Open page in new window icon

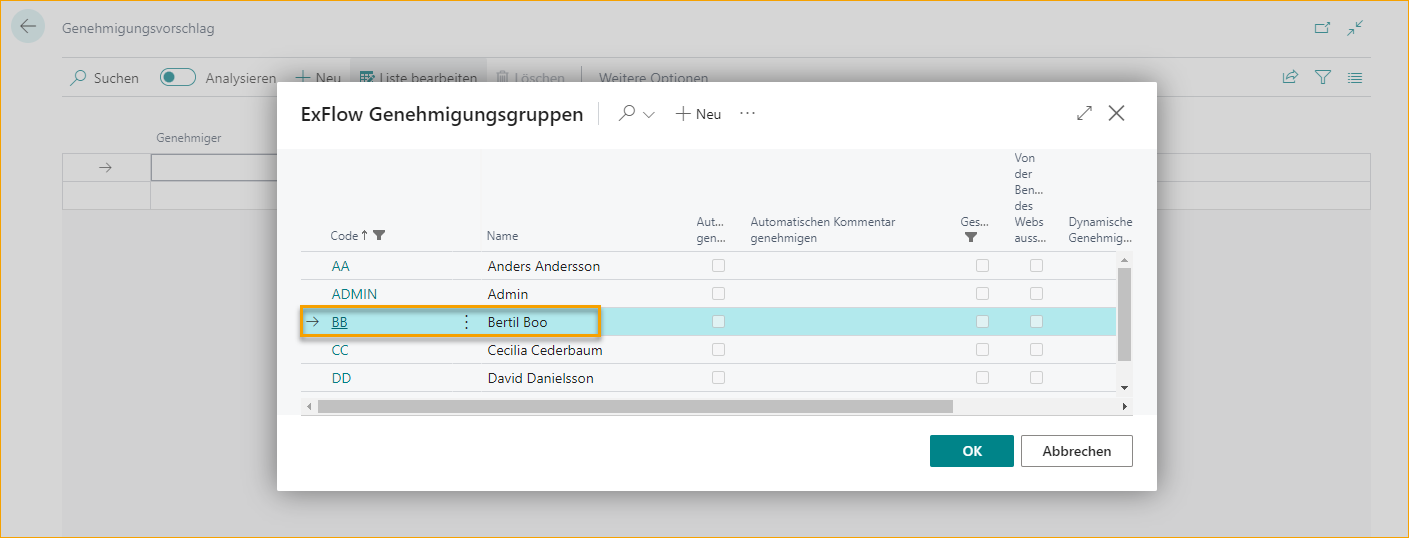click(1322, 28)
